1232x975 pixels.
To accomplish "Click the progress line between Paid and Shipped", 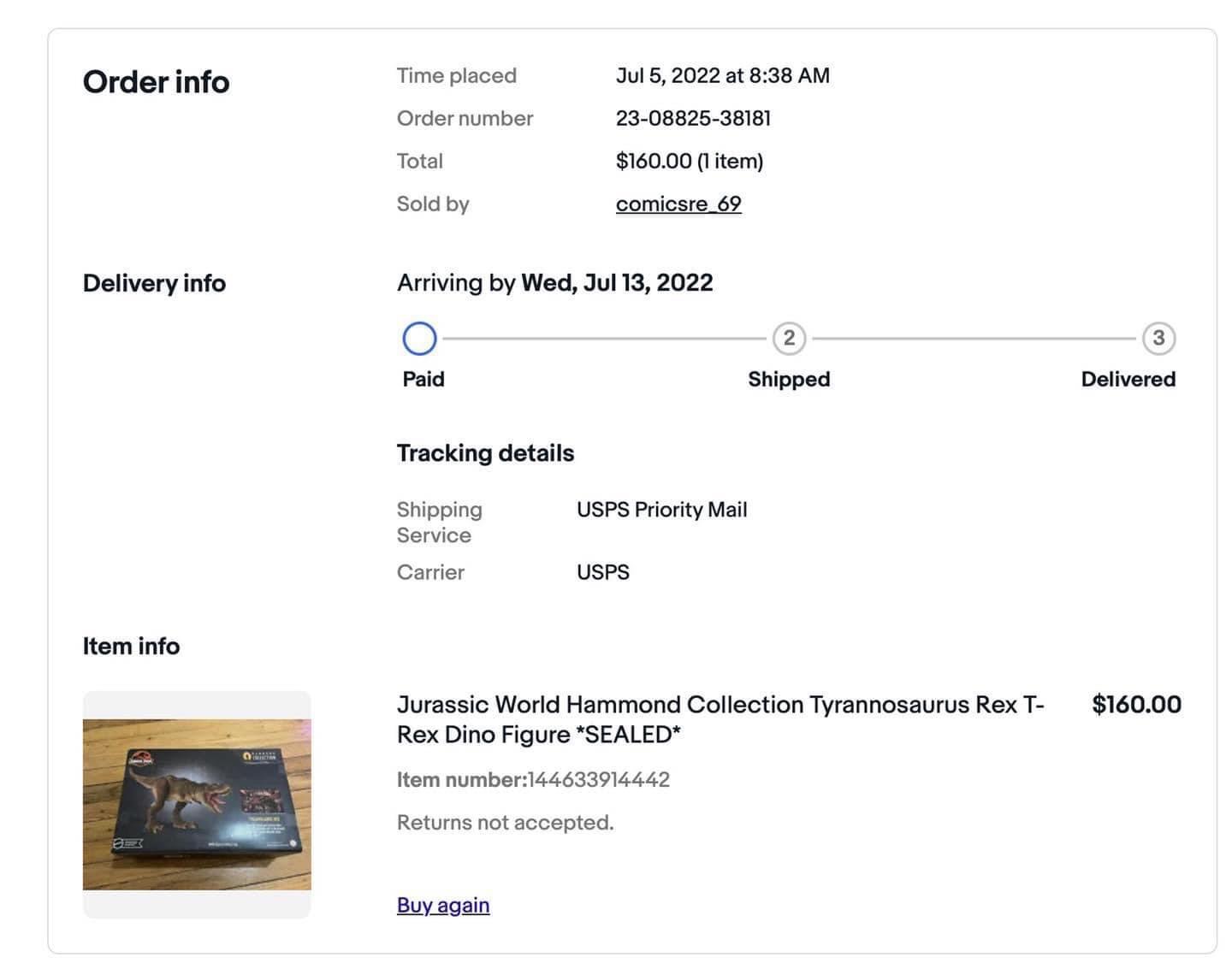I will click(x=604, y=339).
